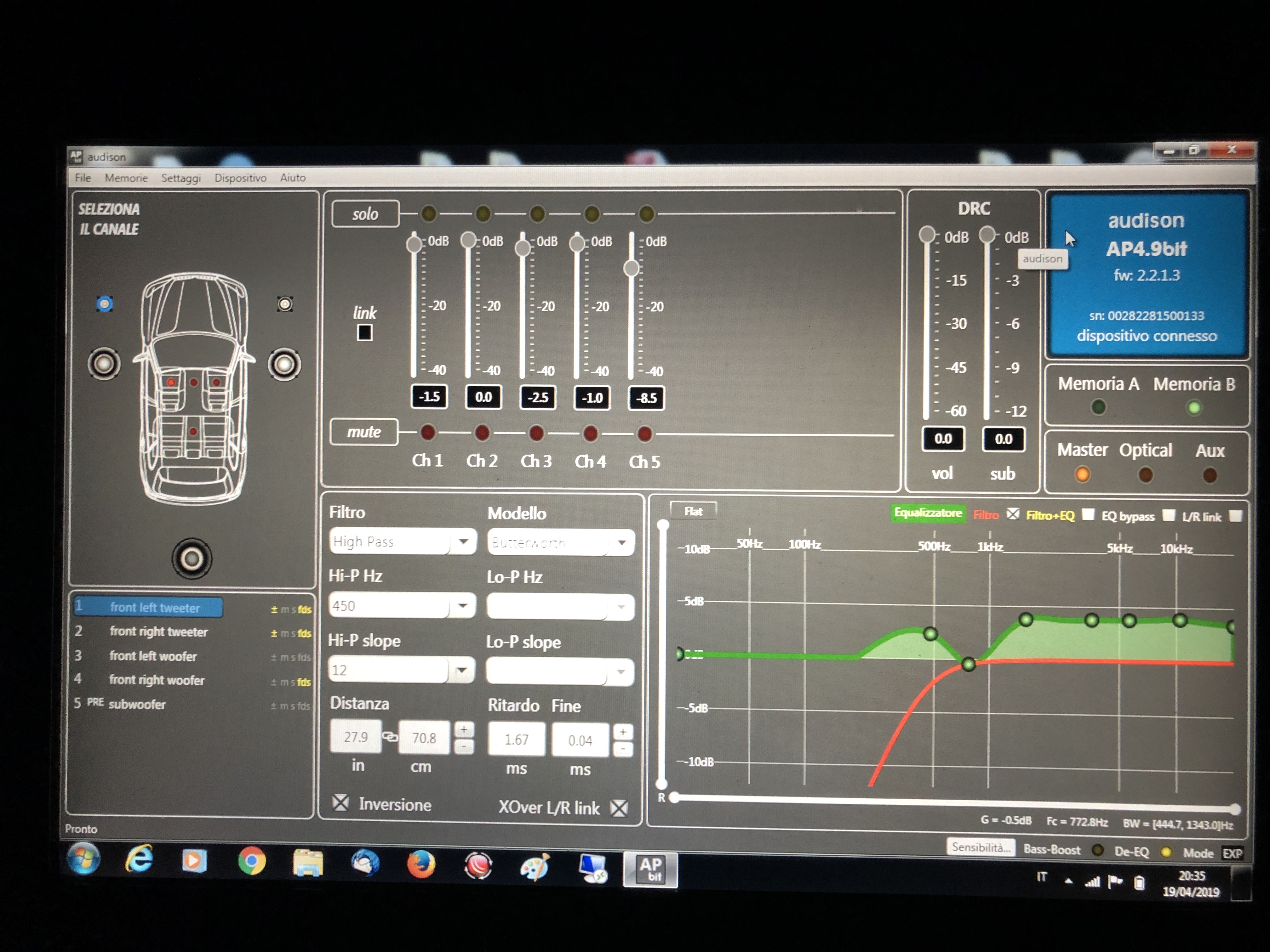Select the front left tweeter speaker icon
This screenshot has height=952, width=1270.
(105, 303)
